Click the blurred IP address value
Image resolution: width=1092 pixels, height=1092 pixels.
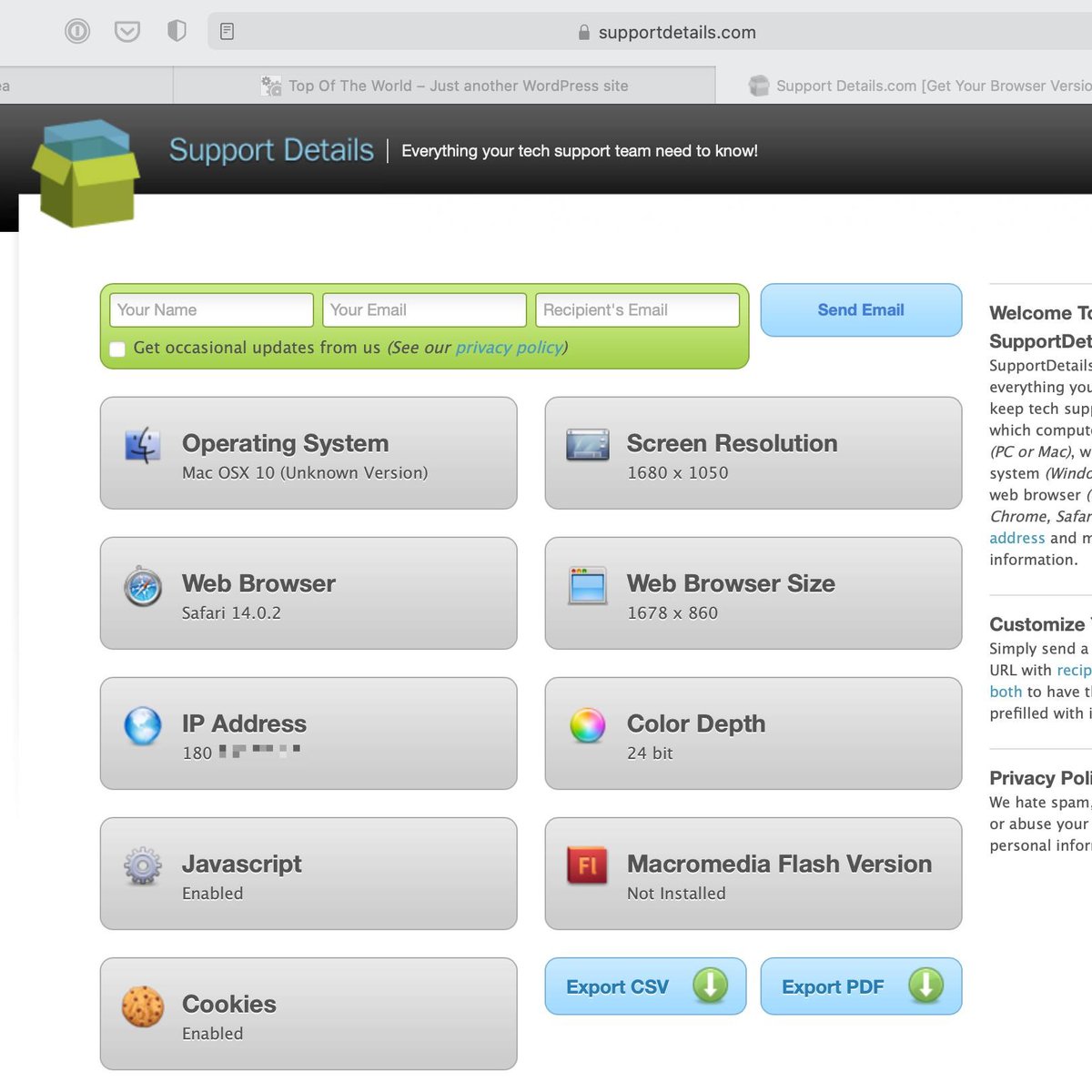tap(241, 753)
